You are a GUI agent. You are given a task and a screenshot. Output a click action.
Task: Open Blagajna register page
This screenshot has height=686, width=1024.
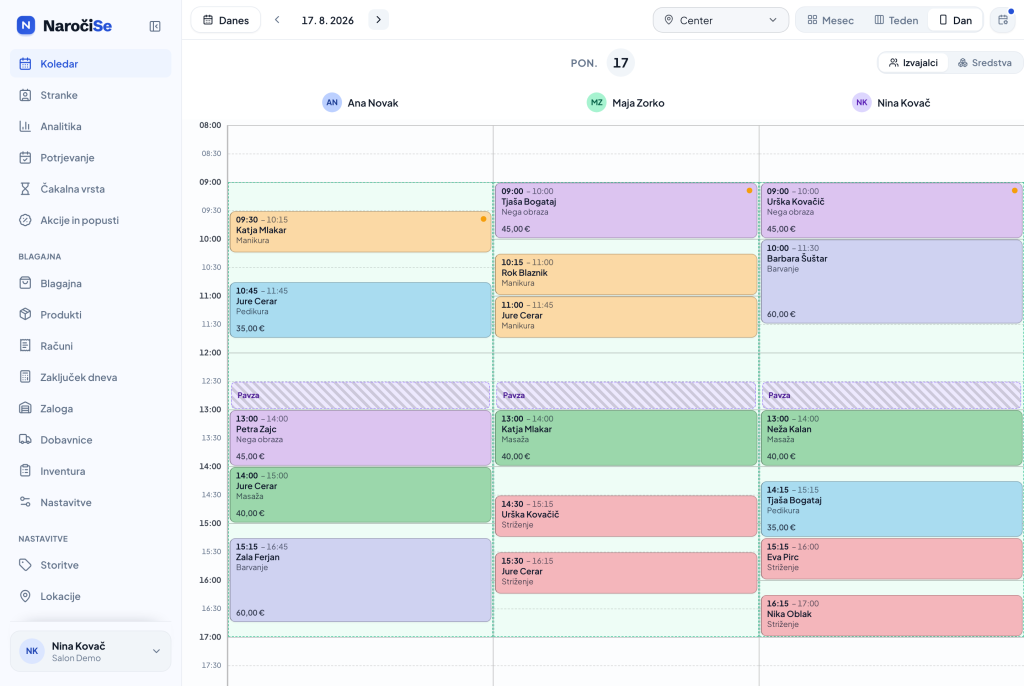[x=91, y=284]
